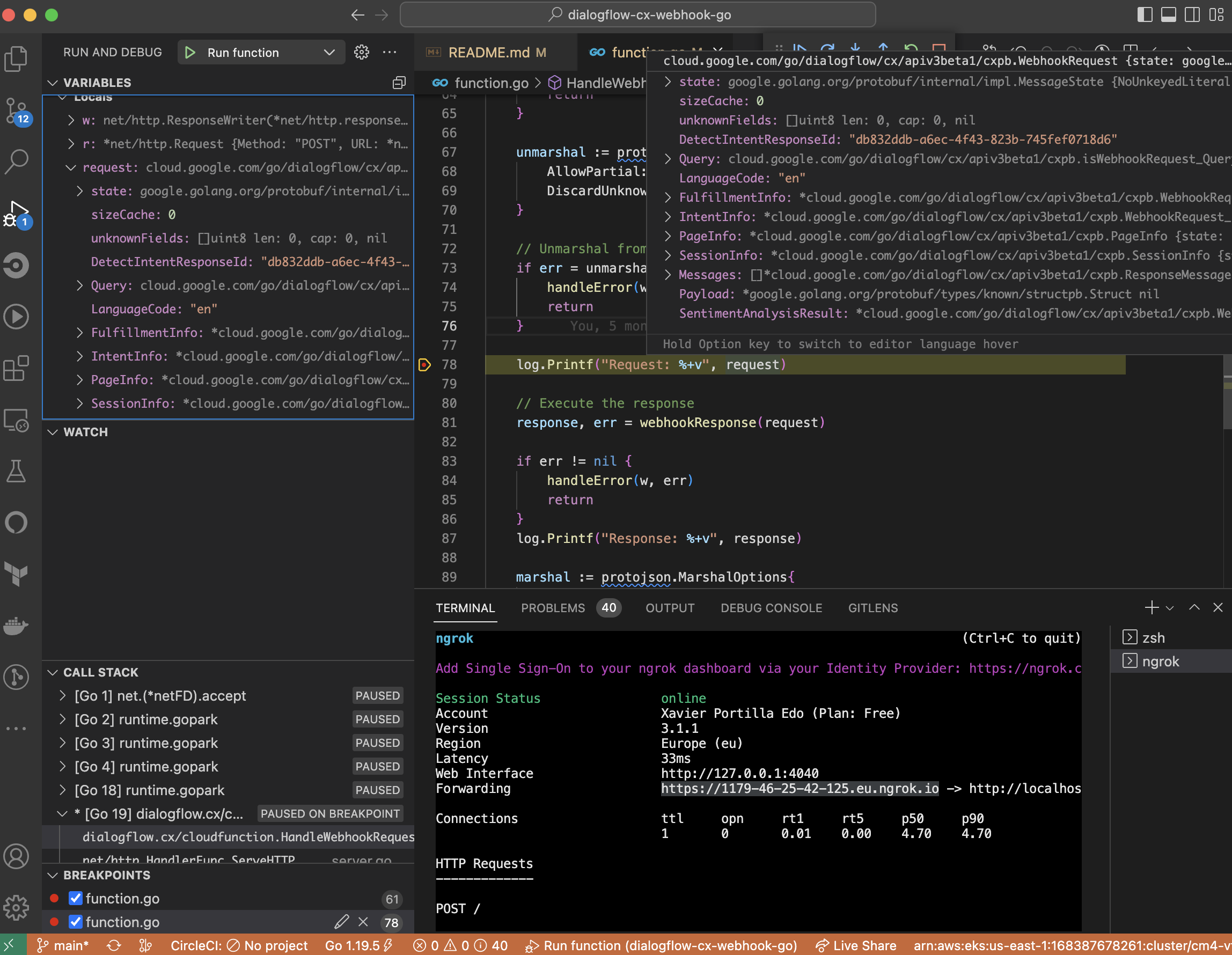Expand the FulfillmentInfo variable node
Screen dimensions: 1232x955
79,333
